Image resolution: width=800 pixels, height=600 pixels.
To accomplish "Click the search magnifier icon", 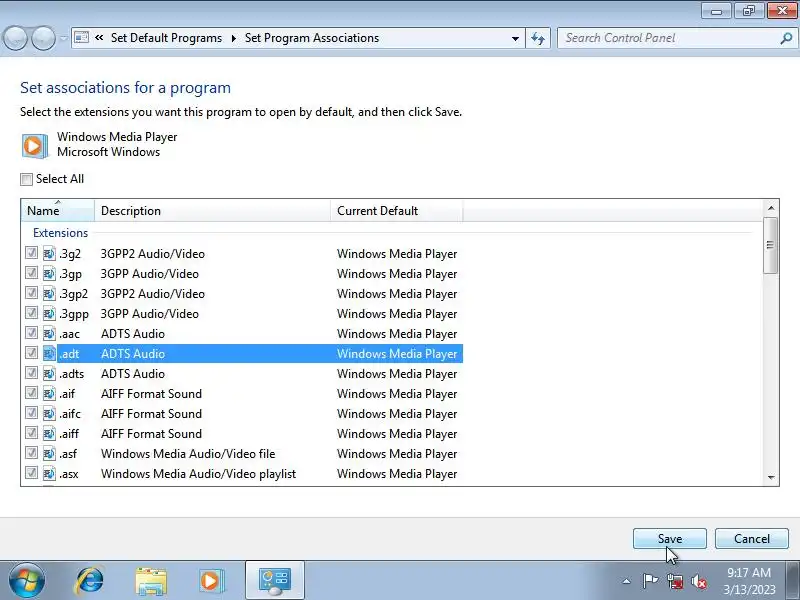I will tap(786, 38).
